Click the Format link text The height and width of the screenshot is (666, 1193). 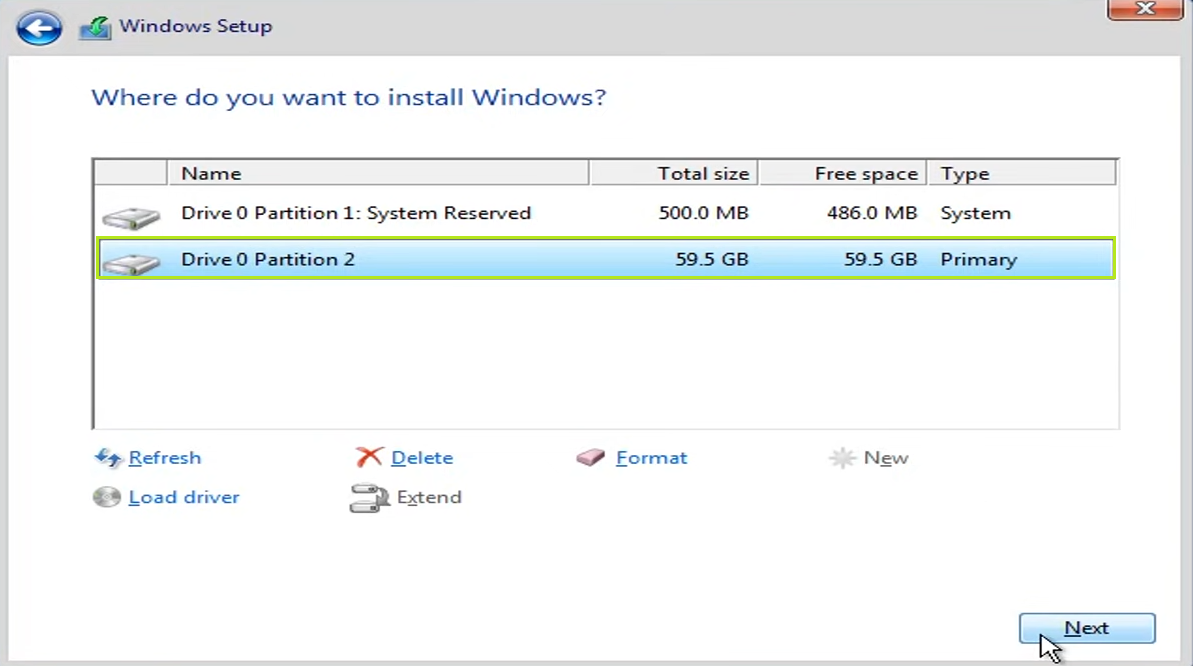(x=651, y=458)
